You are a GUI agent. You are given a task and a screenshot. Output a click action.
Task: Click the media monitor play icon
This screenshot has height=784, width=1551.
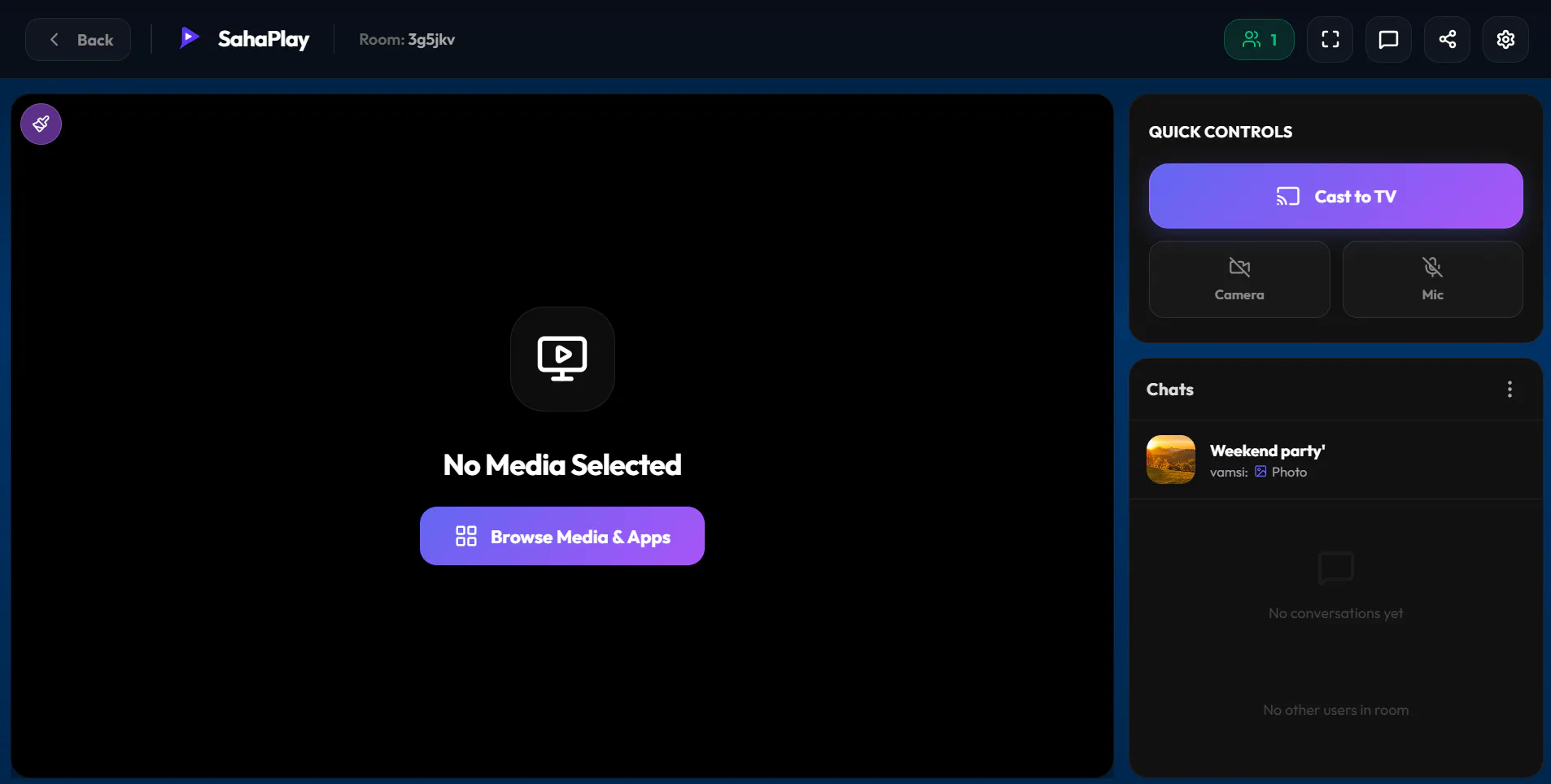[562, 359]
